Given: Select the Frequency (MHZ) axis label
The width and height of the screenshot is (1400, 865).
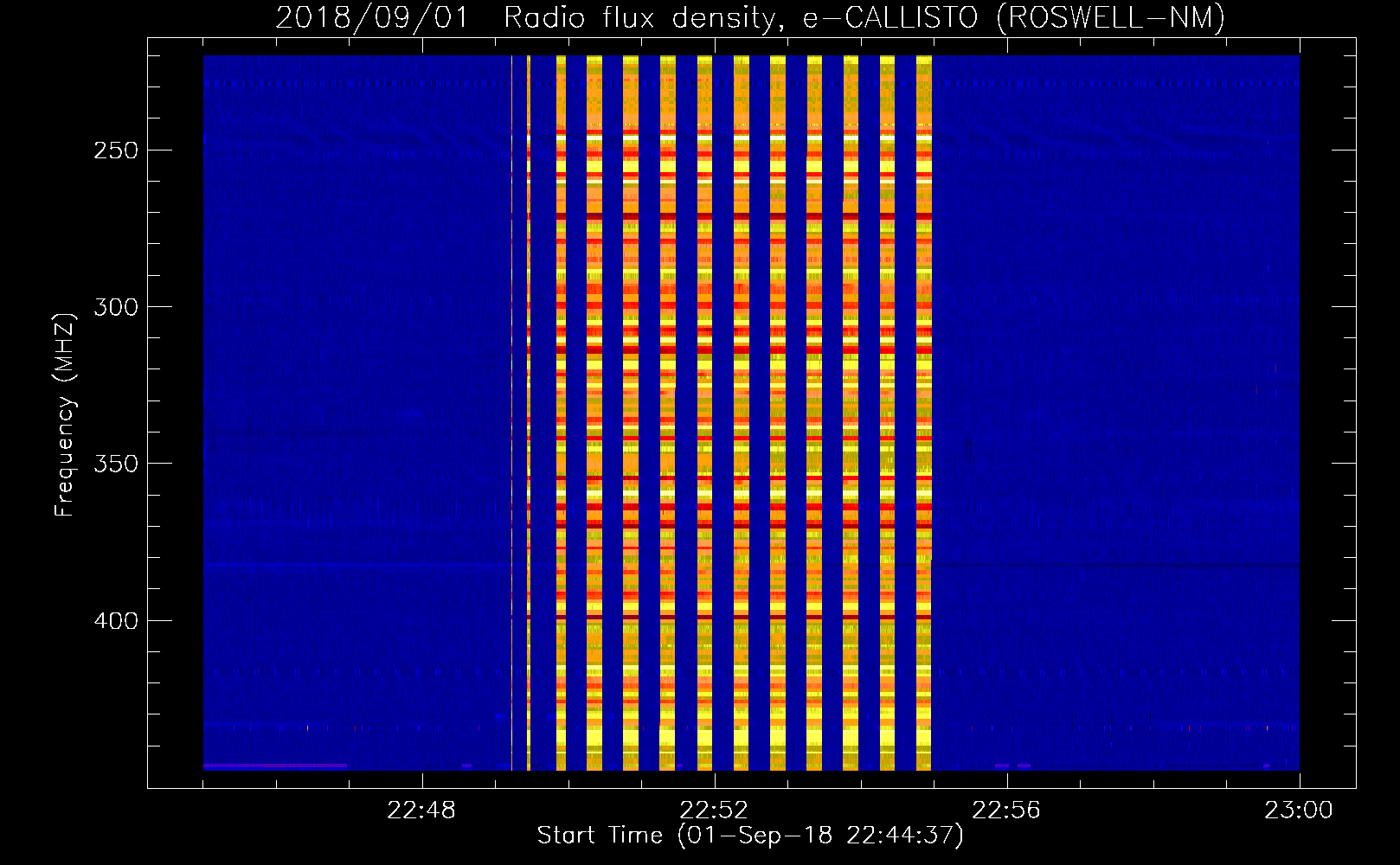Looking at the screenshot, I should 66,414.
